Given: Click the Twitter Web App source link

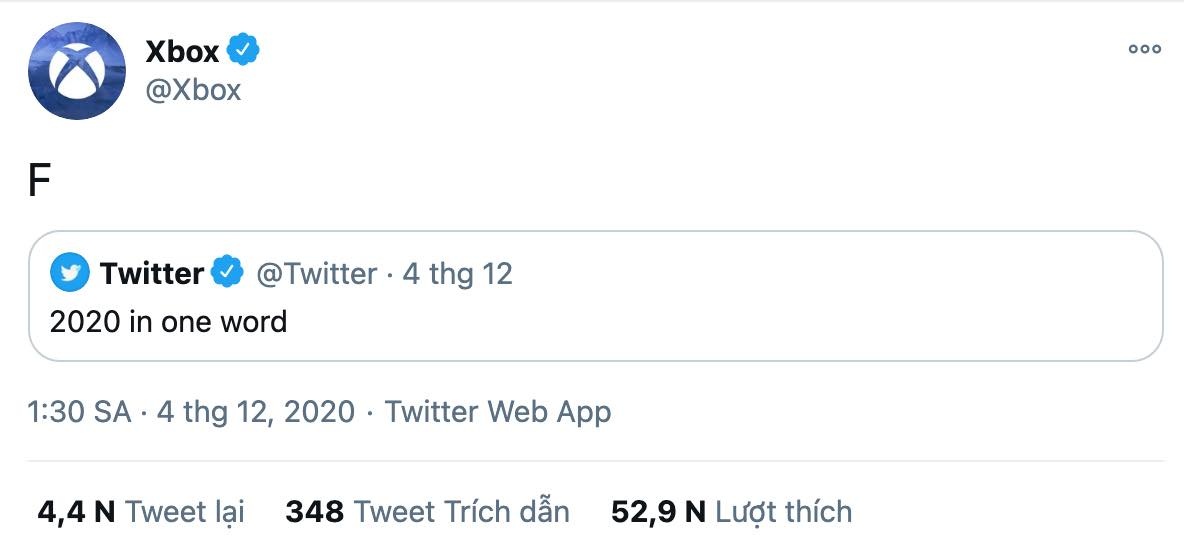Looking at the screenshot, I should [x=498, y=411].
